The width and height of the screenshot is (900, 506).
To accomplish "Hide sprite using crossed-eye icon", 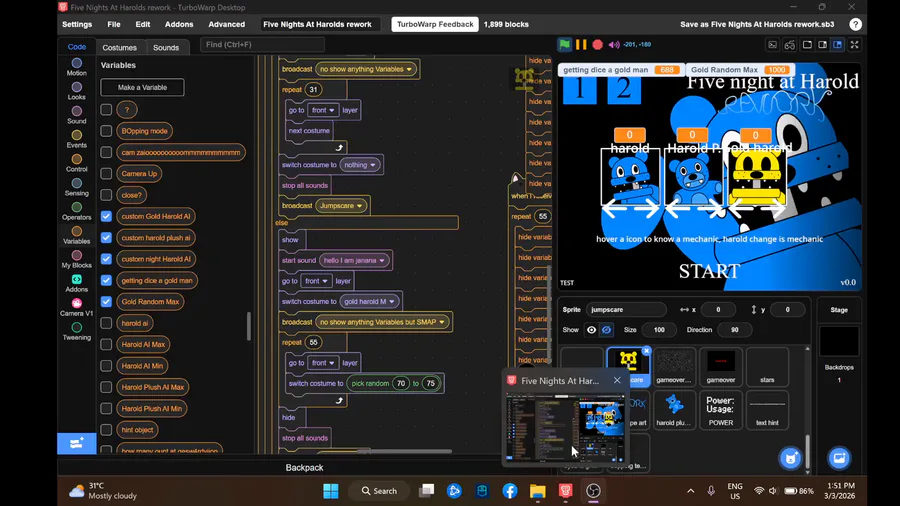I will (x=606, y=330).
